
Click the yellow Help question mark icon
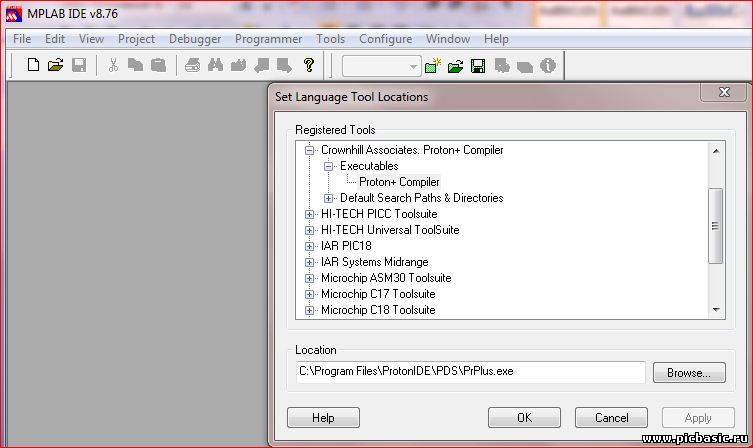click(309, 65)
